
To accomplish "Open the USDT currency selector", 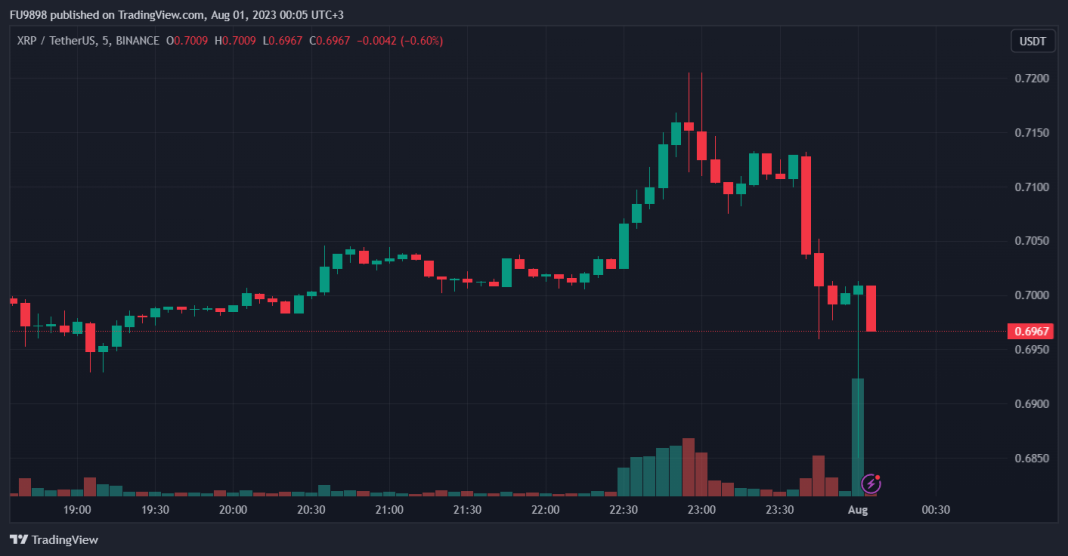I will point(1032,41).
